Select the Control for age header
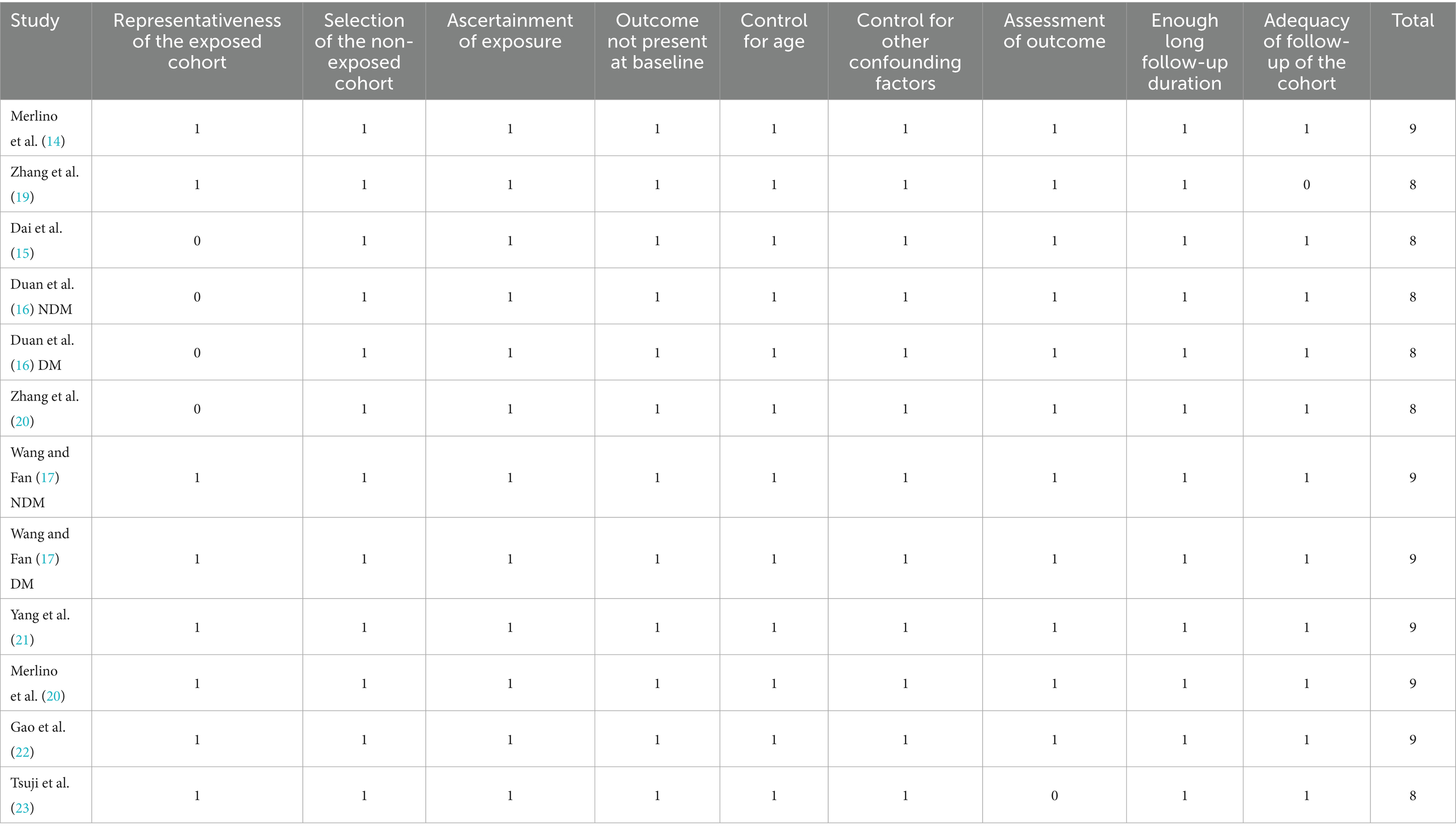This screenshot has height=832, width=1456. pyautogui.click(x=773, y=31)
